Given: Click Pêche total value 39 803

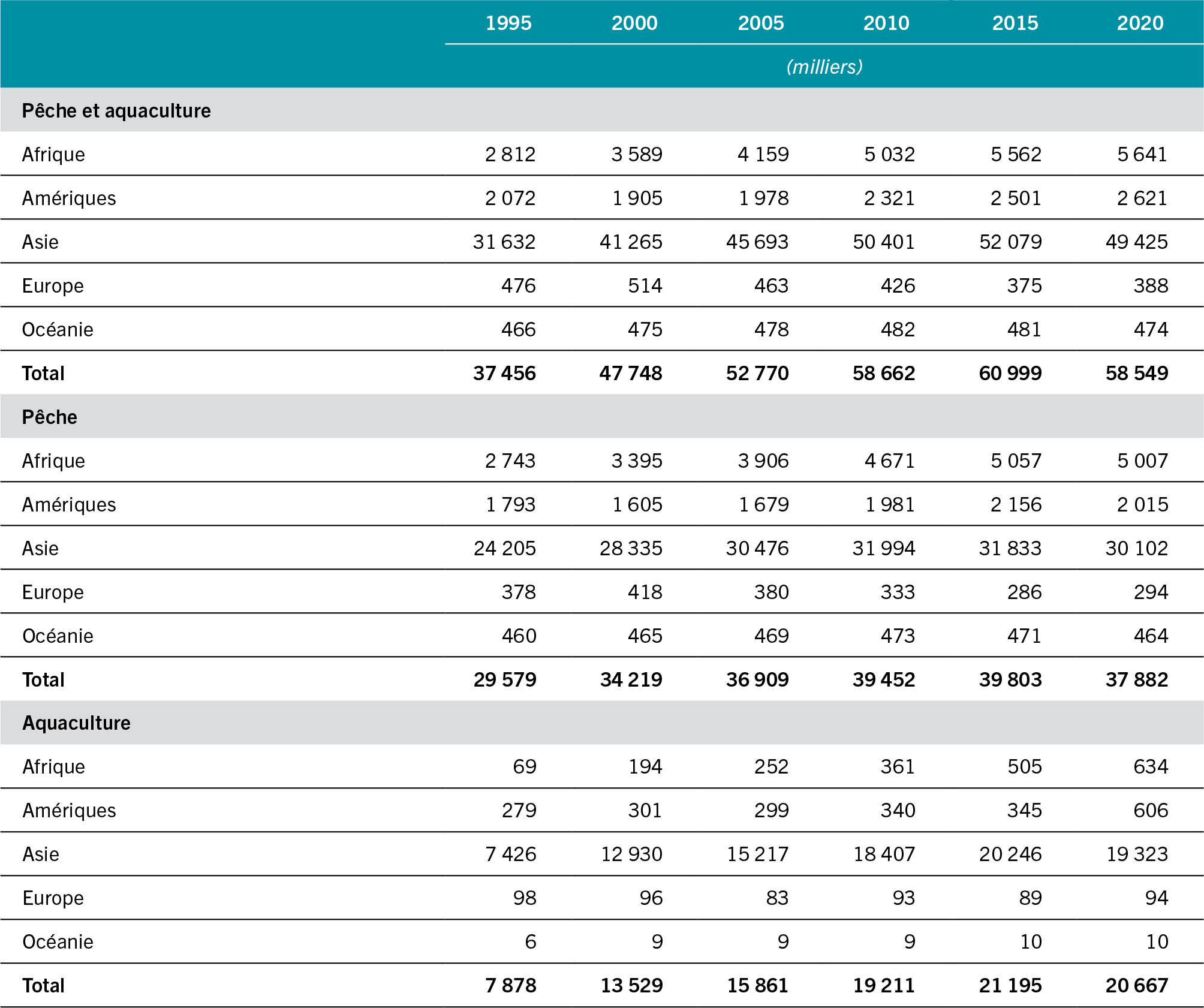Looking at the screenshot, I should click(x=1010, y=680).
